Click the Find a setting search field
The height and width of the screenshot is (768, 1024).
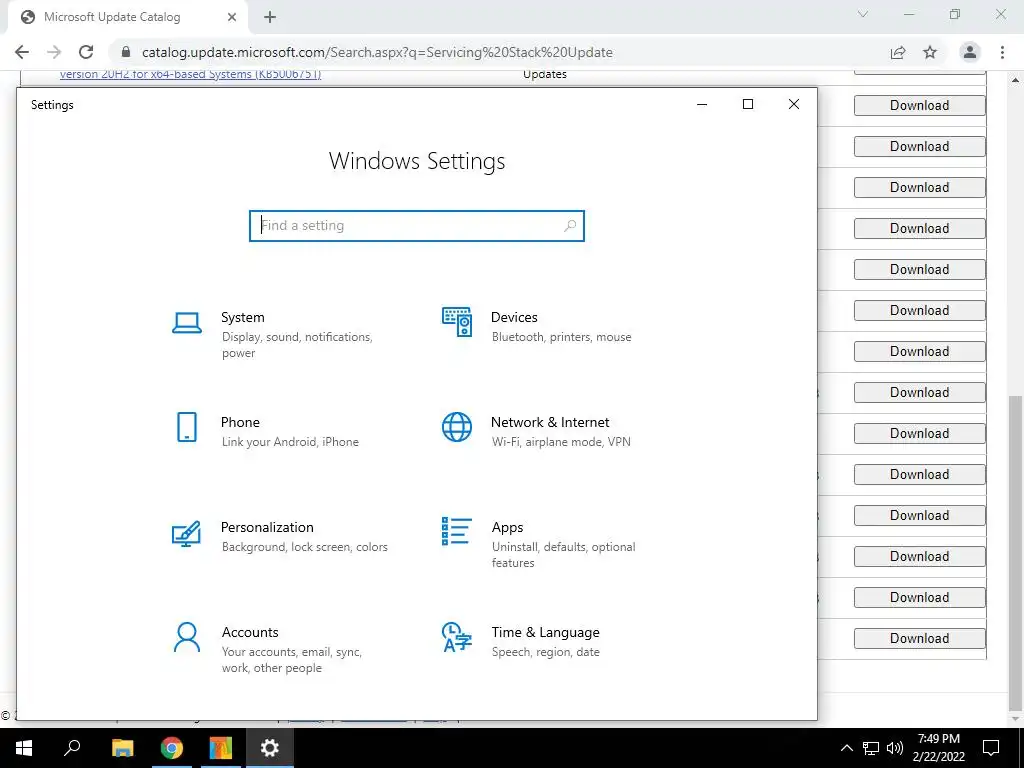click(417, 225)
